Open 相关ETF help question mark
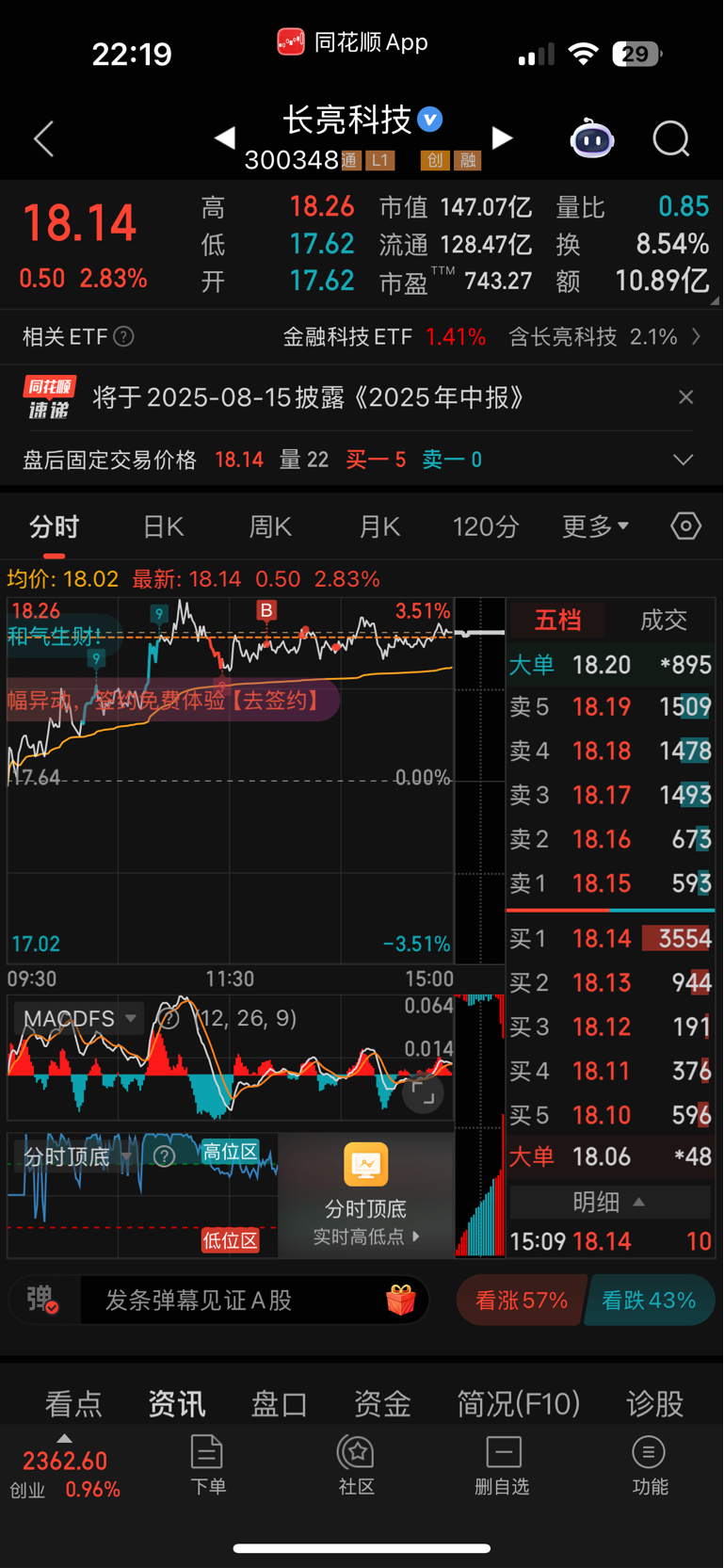 click(123, 336)
